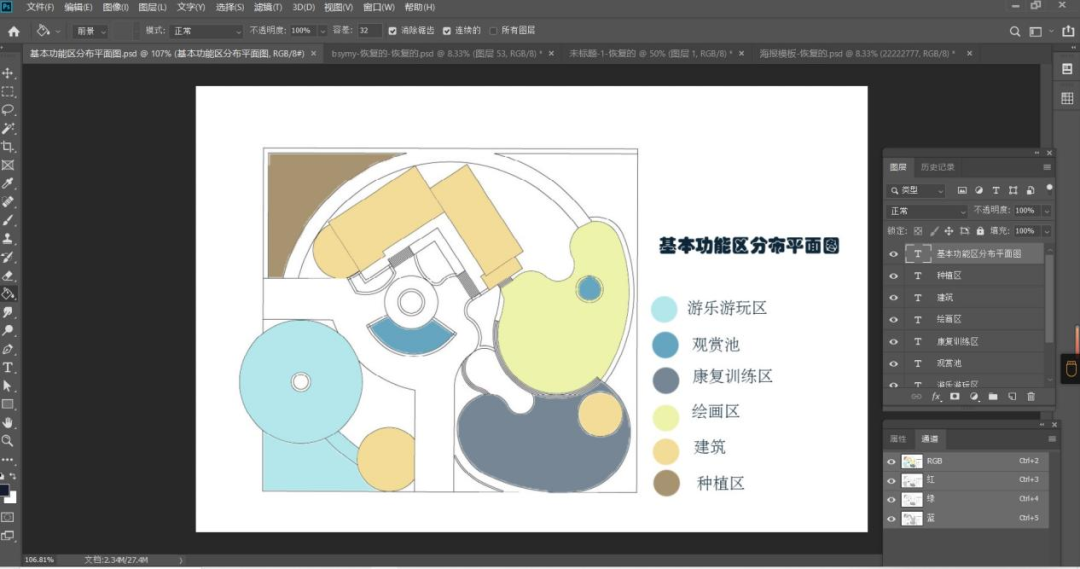
Task: Select the Eraser tool
Action: tap(8, 276)
